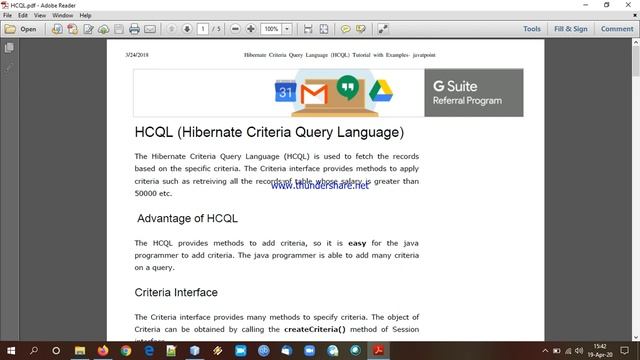The image size is (640, 360).
Task: Show page thumbnails panel in sidebar
Action: (x=9, y=48)
